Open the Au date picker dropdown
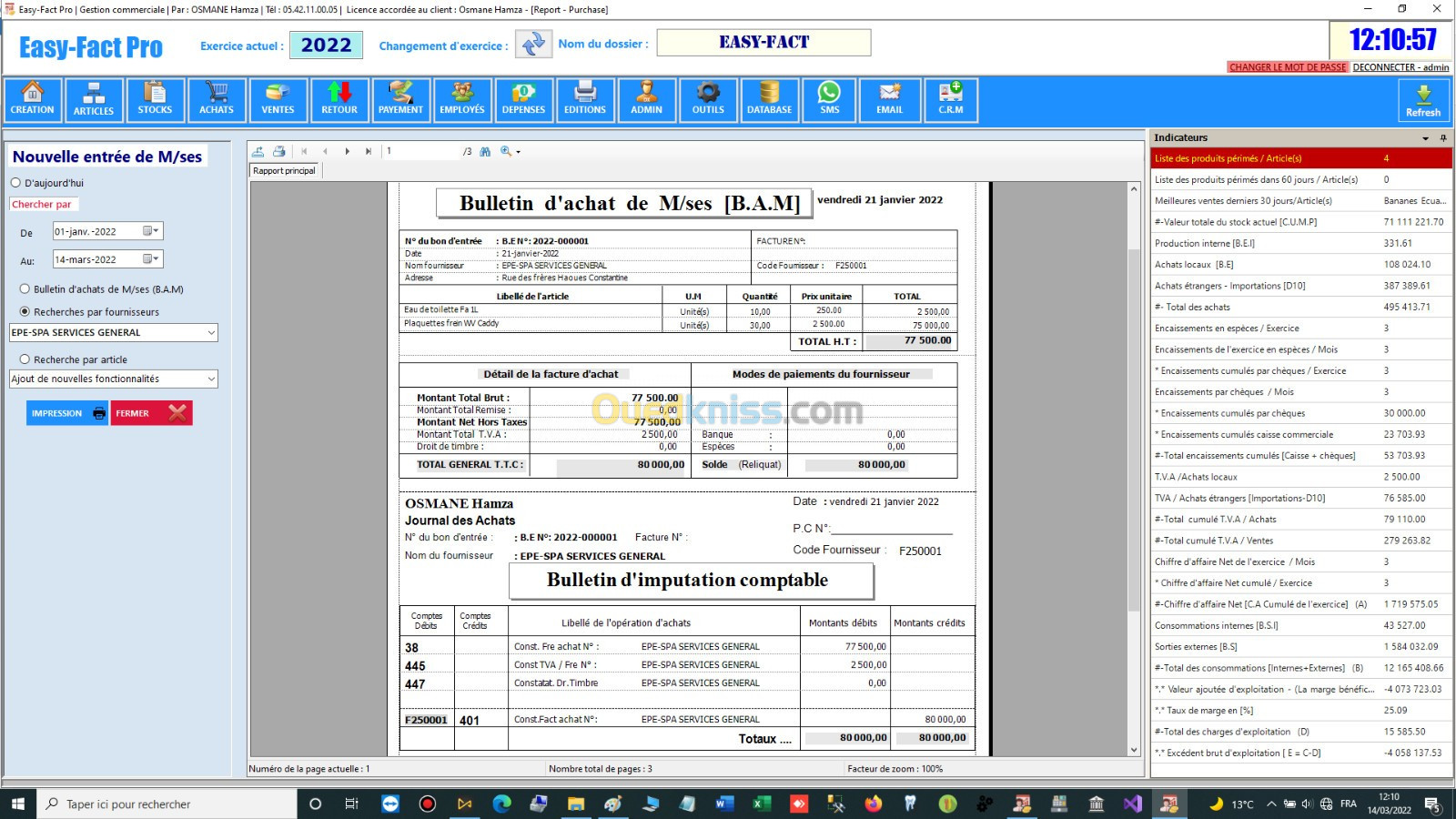This screenshot has height=819, width=1456. (x=152, y=259)
